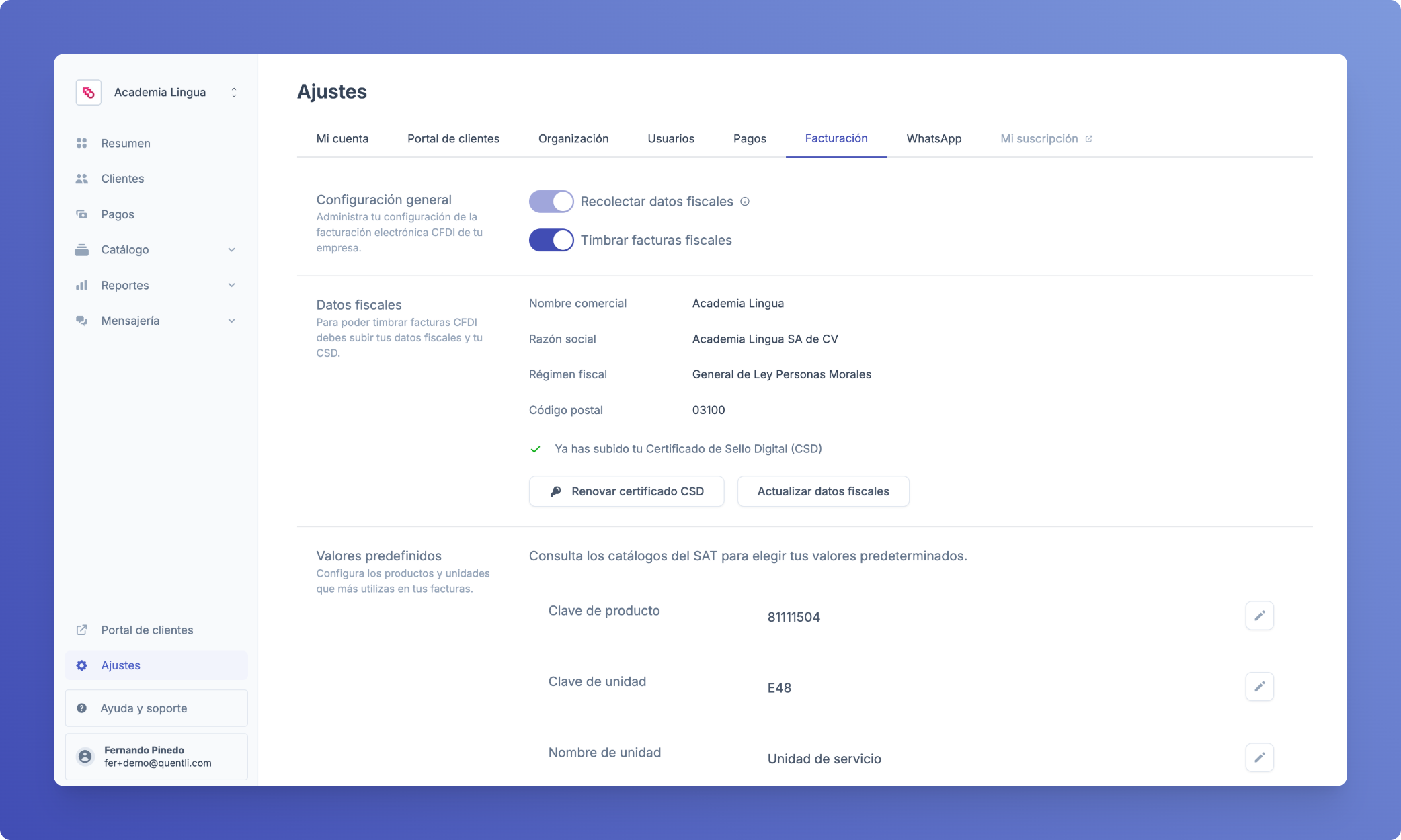Open Portal de clientes external link icon
Image resolution: width=1401 pixels, height=840 pixels.
coord(82,630)
